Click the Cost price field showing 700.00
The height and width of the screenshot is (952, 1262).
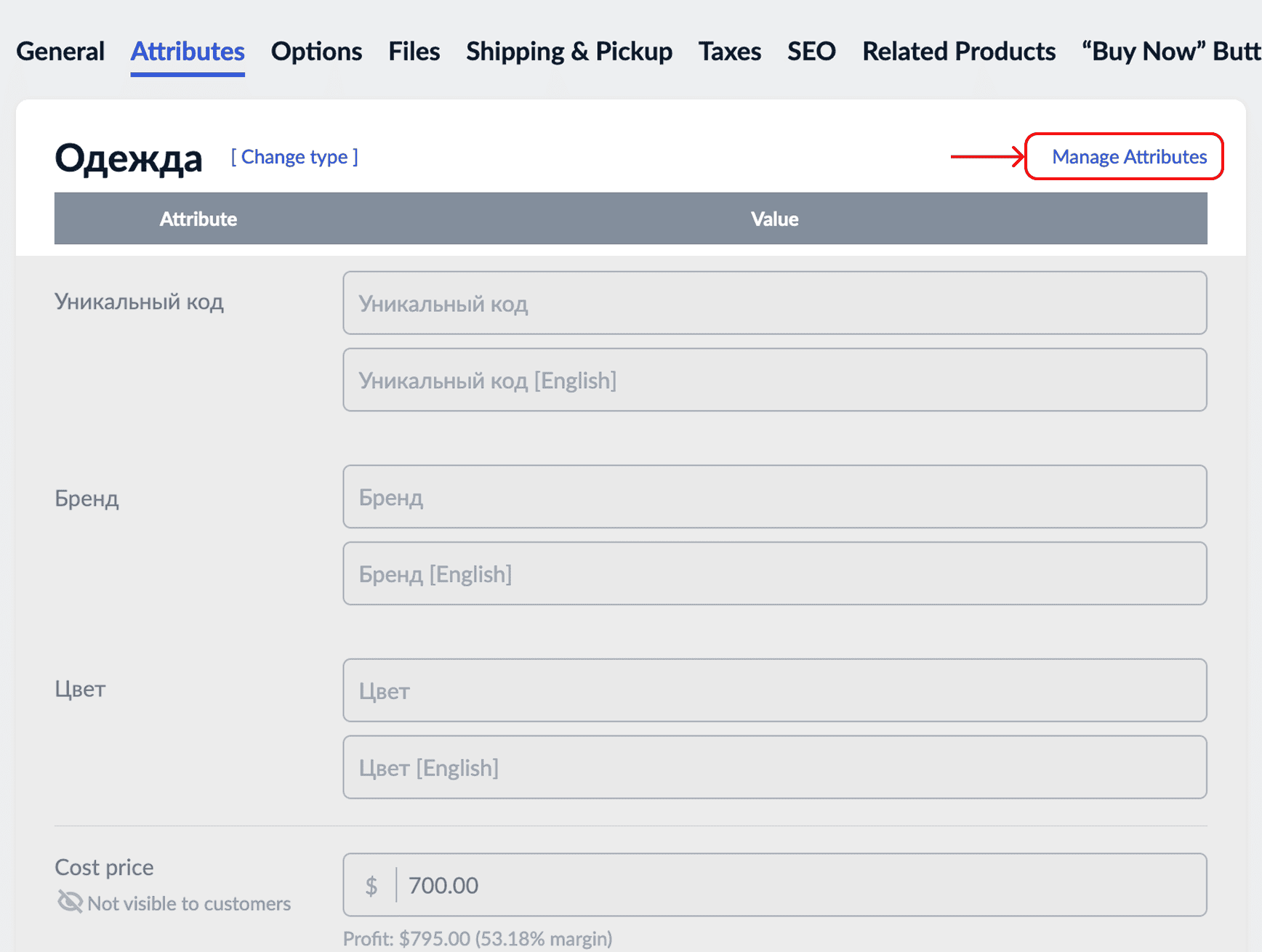click(800, 885)
